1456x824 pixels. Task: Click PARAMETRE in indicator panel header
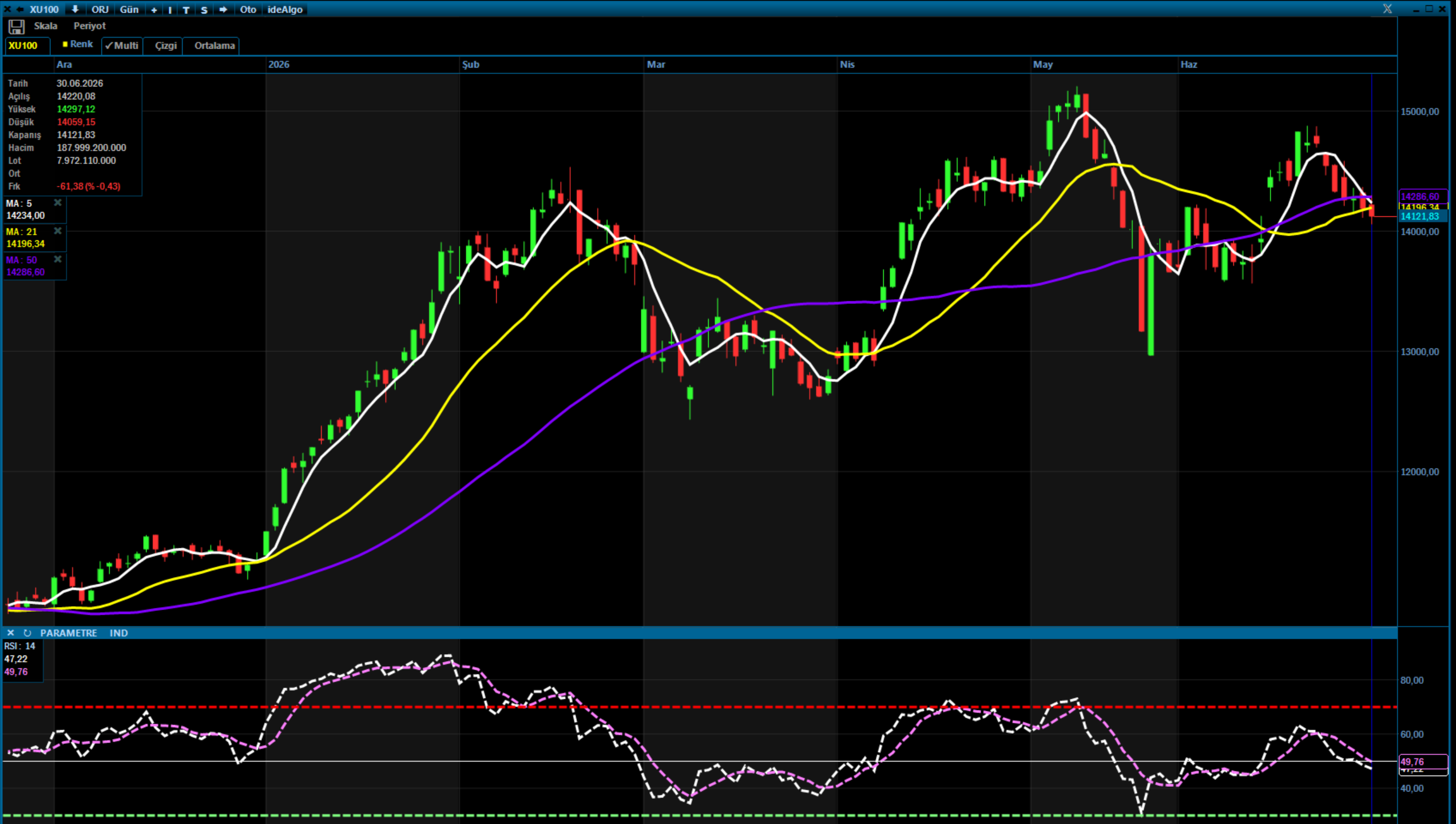(x=69, y=633)
